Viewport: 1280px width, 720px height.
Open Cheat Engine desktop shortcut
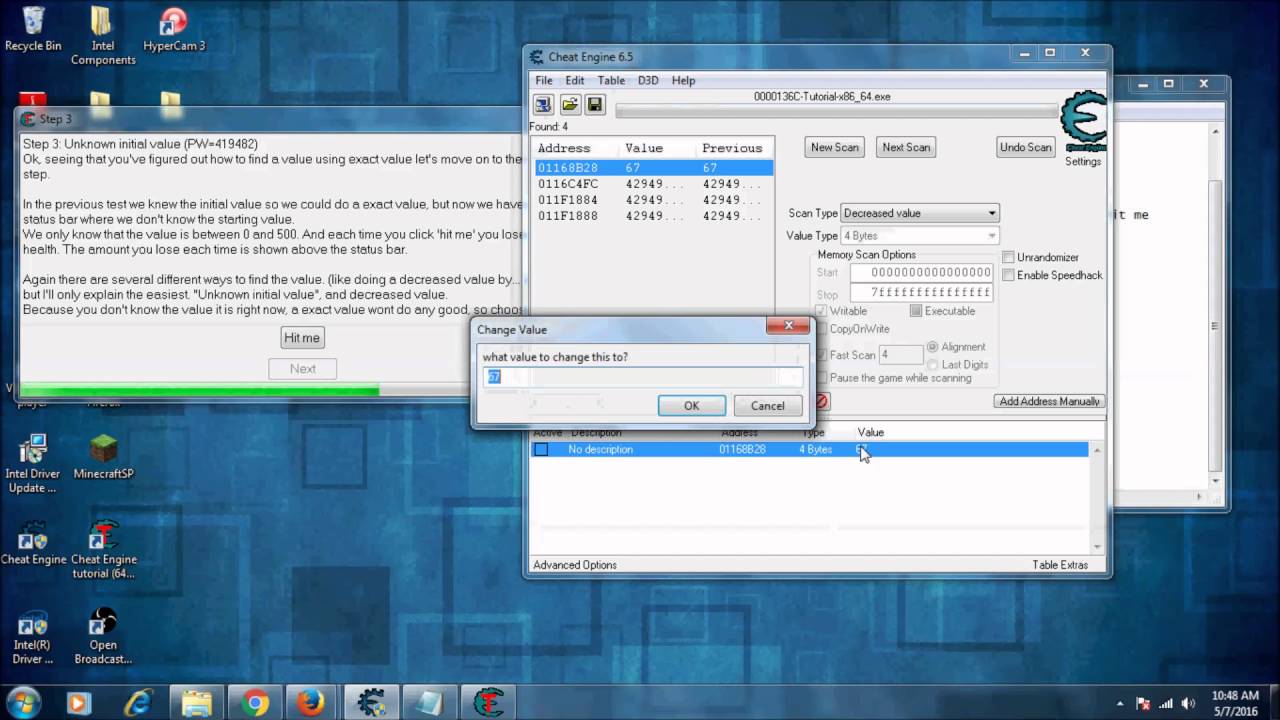[33, 543]
